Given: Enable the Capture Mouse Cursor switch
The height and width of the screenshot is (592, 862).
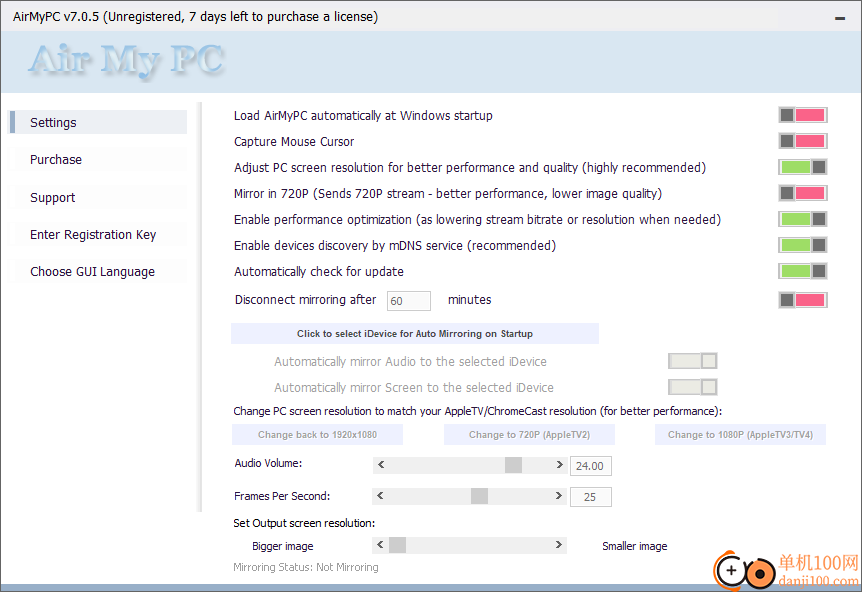Looking at the screenshot, I should coord(803,141).
